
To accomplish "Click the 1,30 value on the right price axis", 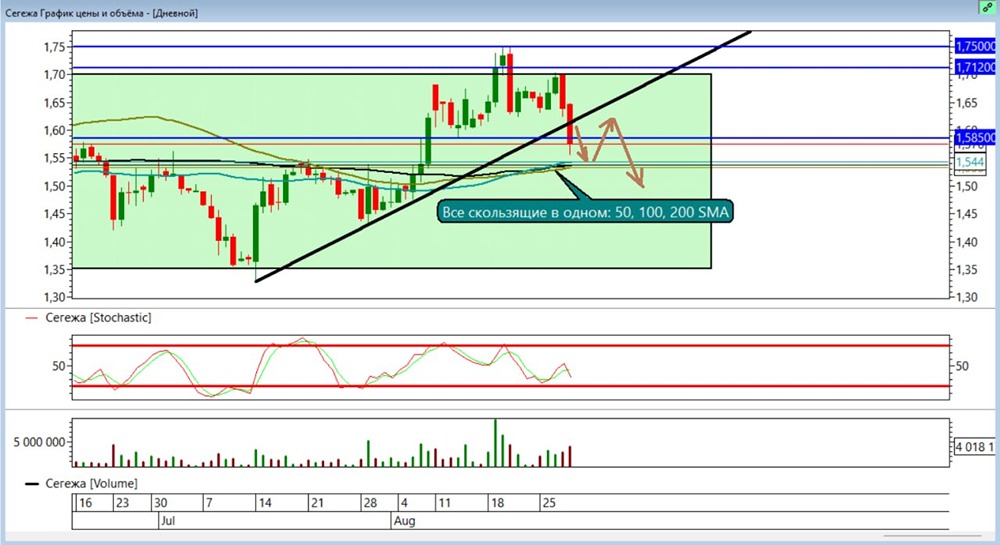I will point(967,297).
